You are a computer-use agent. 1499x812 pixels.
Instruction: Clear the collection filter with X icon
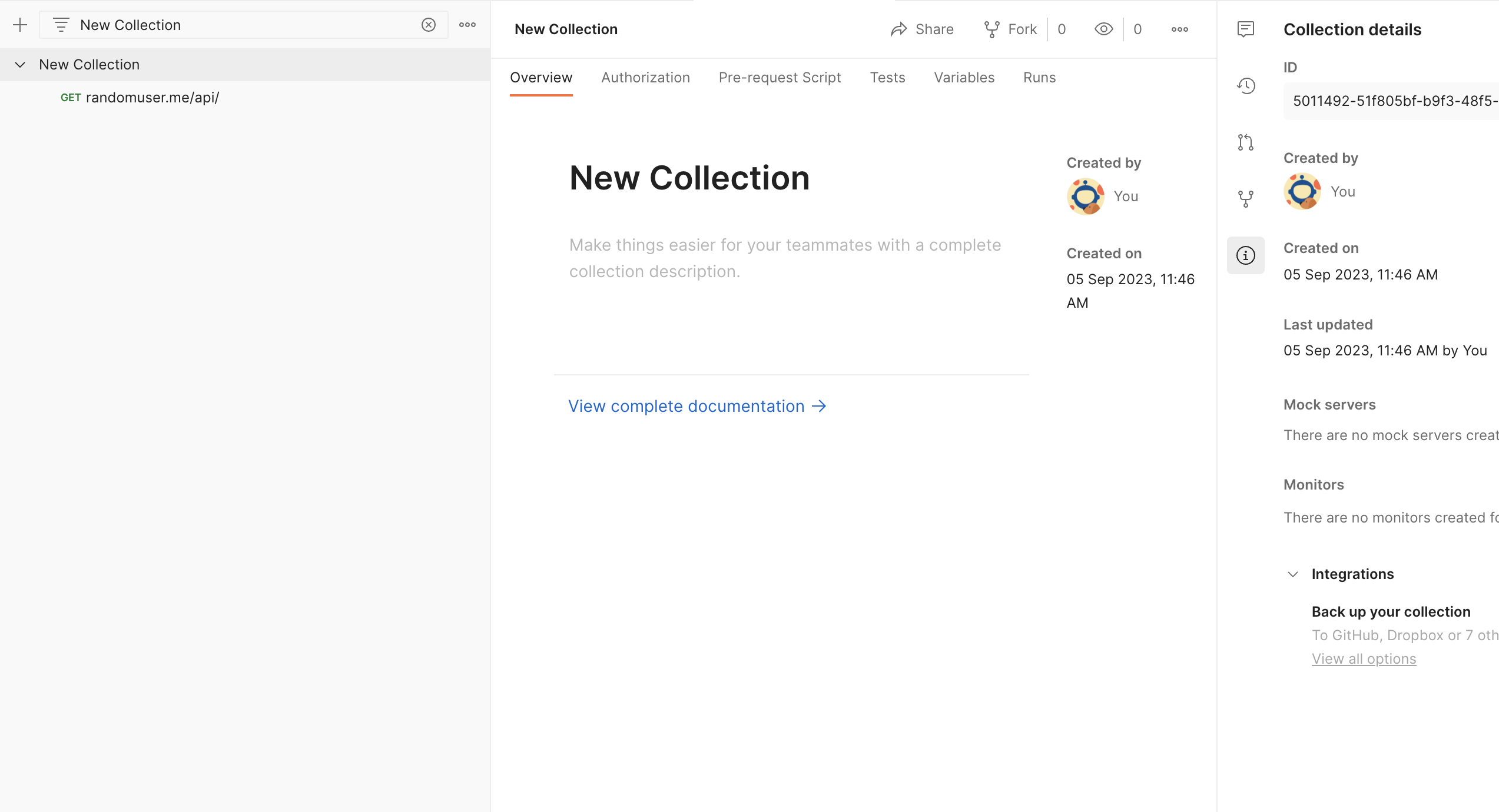[429, 25]
